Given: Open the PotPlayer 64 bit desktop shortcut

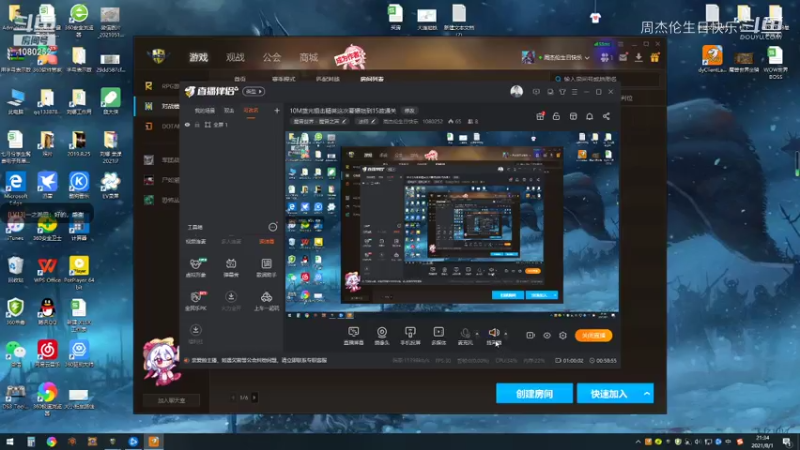Looking at the screenshot, I should 79,272.
